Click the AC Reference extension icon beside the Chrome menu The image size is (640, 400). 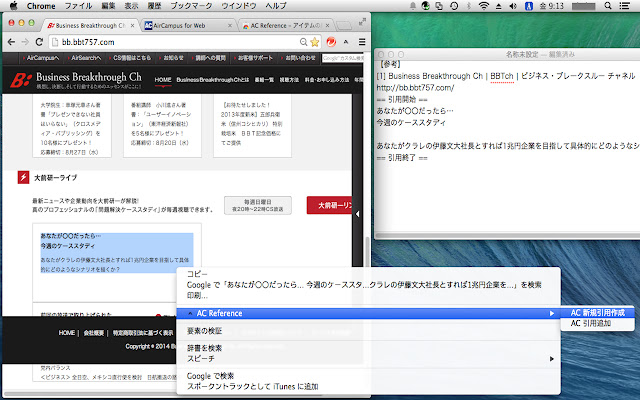(346, 42)
